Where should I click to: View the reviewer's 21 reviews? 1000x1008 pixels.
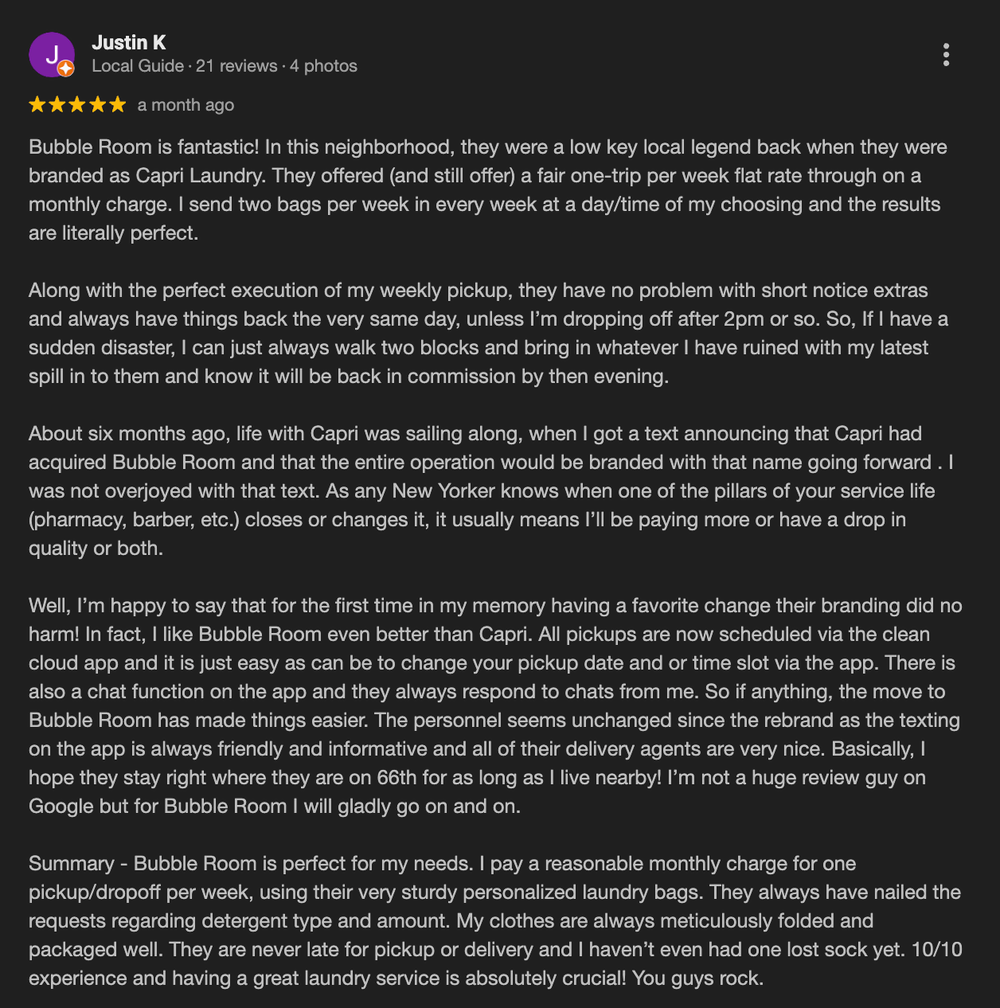point(236,66)
